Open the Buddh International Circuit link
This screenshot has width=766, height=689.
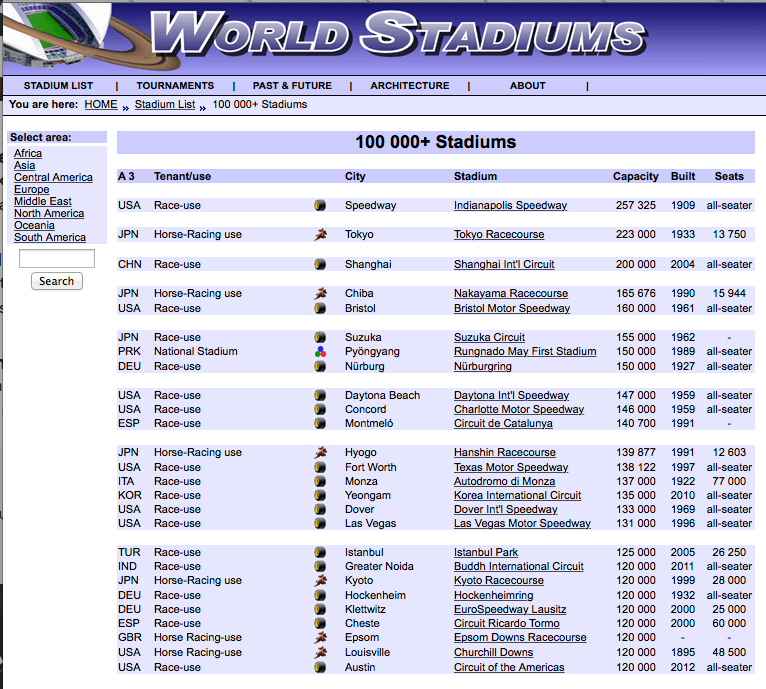pyautogui.click(x=519, y=566)
